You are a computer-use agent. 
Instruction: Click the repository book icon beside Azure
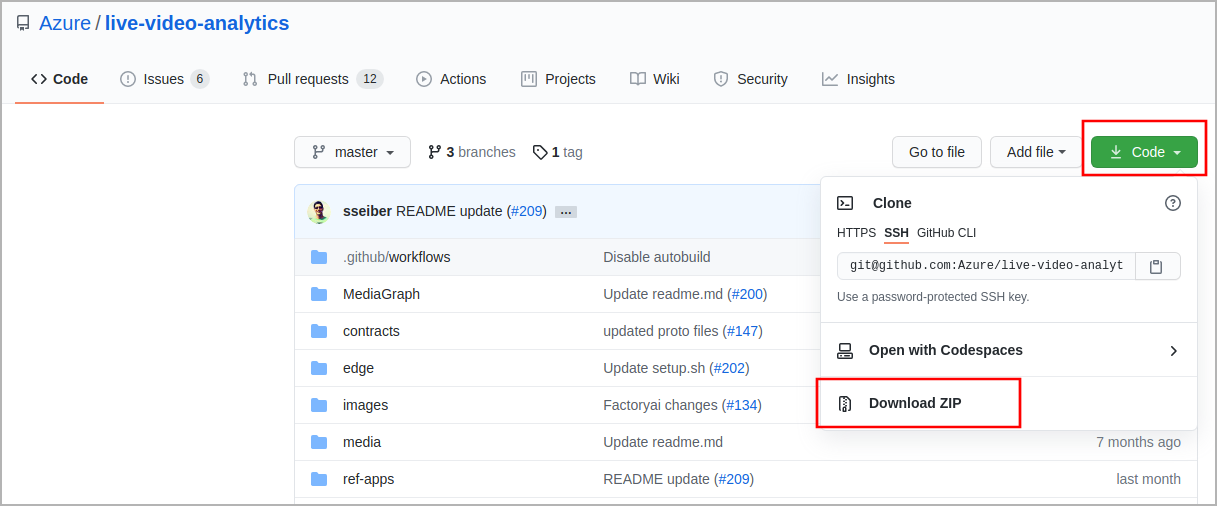coord(23,23)
